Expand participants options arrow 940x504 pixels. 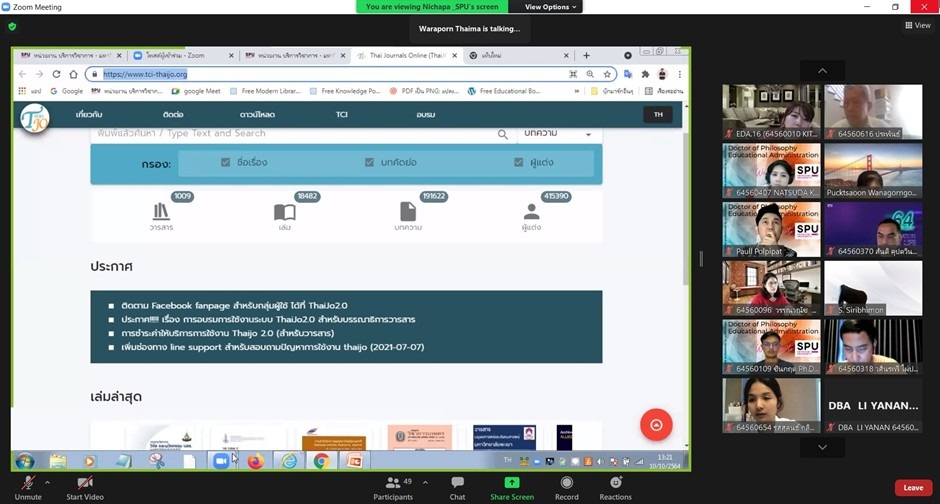425,482
